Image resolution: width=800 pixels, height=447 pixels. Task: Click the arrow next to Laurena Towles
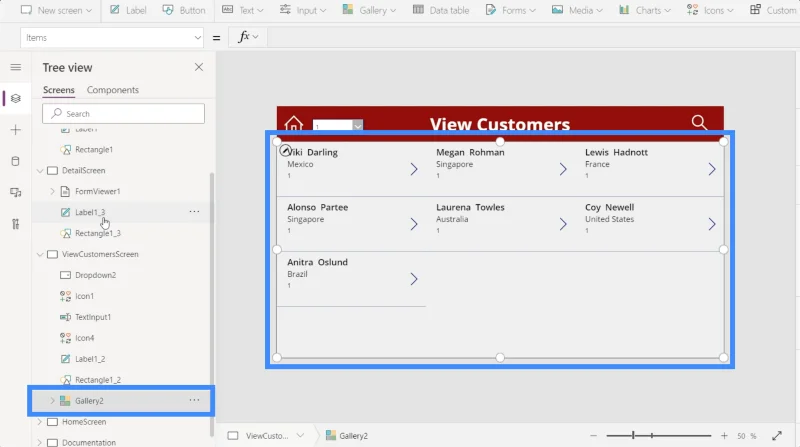tap(563, 224)
